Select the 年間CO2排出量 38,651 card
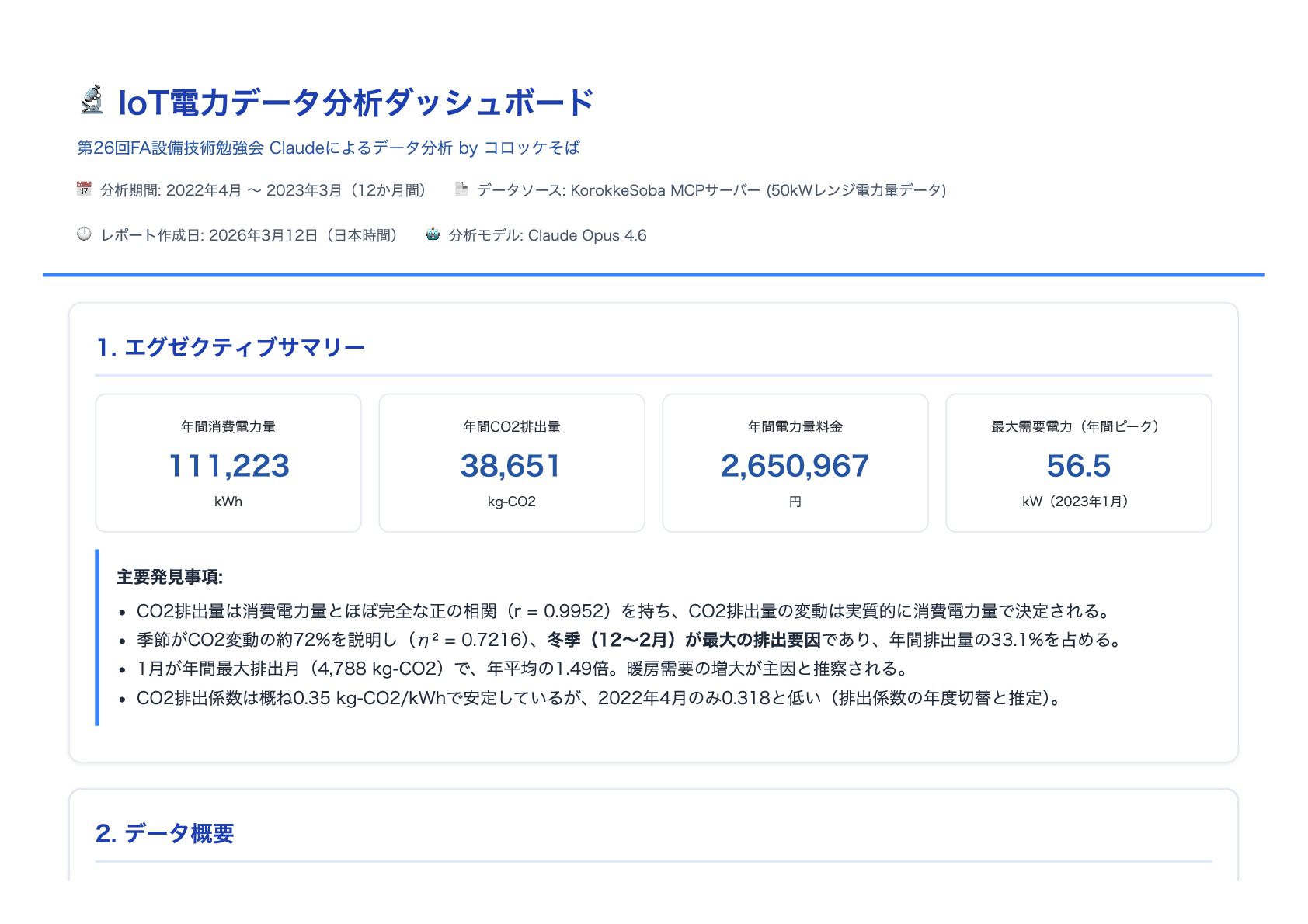 tap(511, 463)
